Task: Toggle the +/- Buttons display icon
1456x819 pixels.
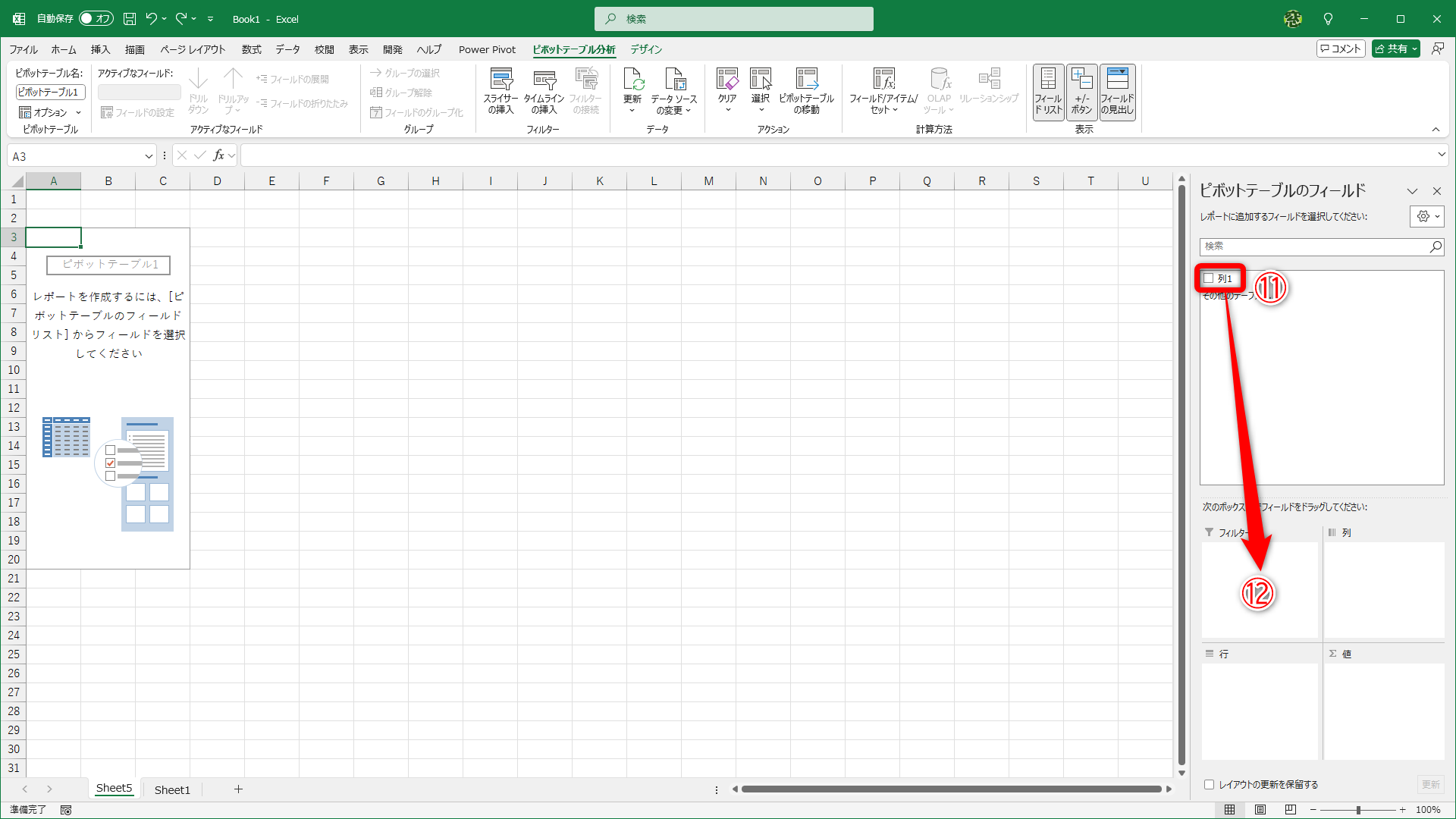Action: [x=1081, y=91]
